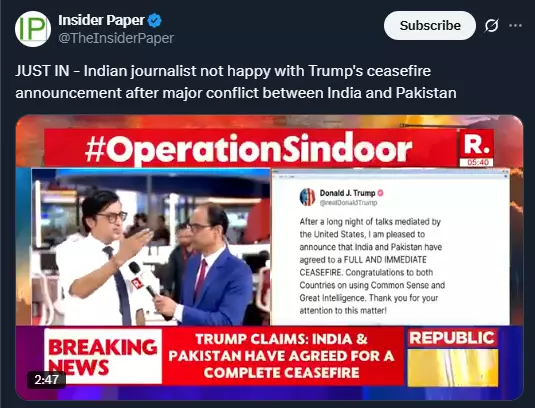Click the Donald J. Trump name in video
The image size is (535, 408).
click(x=347, y=193)
